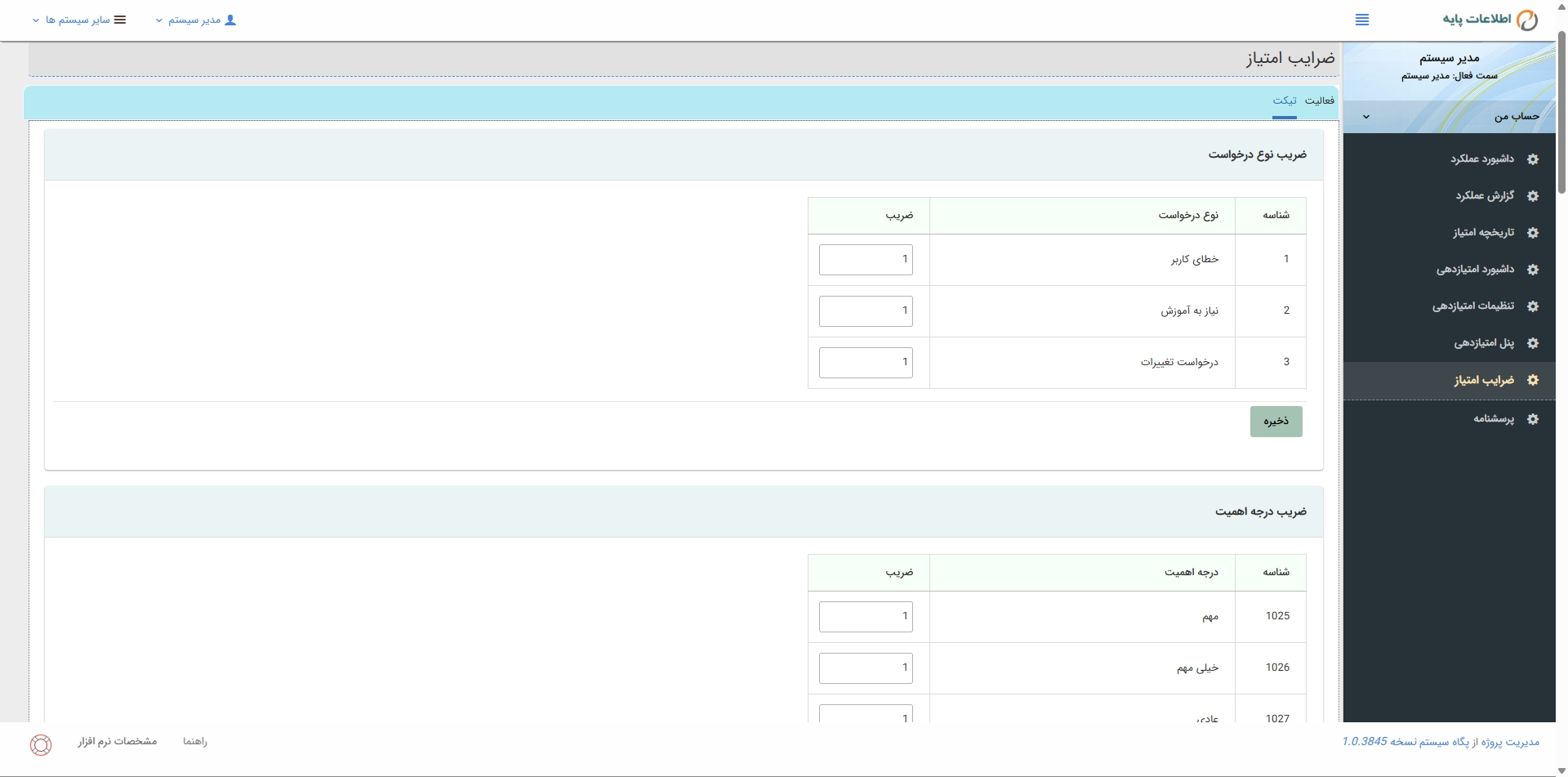This screenshot has height=777, width=1568.
Task: Open the راهنما help link
Action: point(195,741)
